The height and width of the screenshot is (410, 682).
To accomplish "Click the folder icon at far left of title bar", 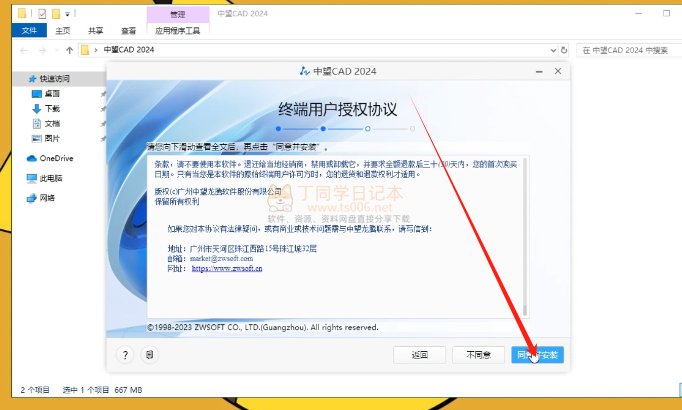I will [22, 13].
